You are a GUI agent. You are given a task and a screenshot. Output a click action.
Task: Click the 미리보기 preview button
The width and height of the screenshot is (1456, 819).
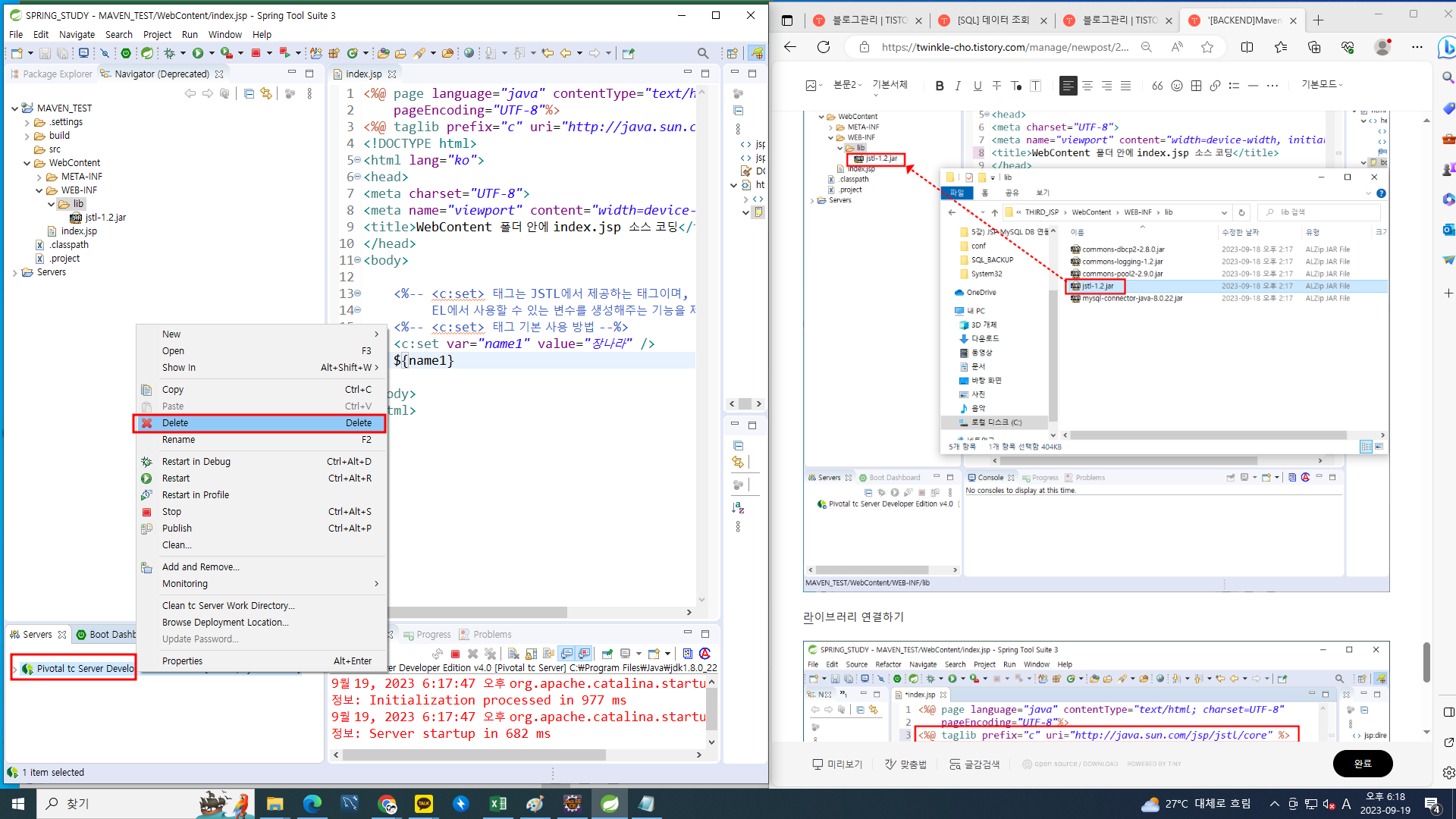point(837,764)
